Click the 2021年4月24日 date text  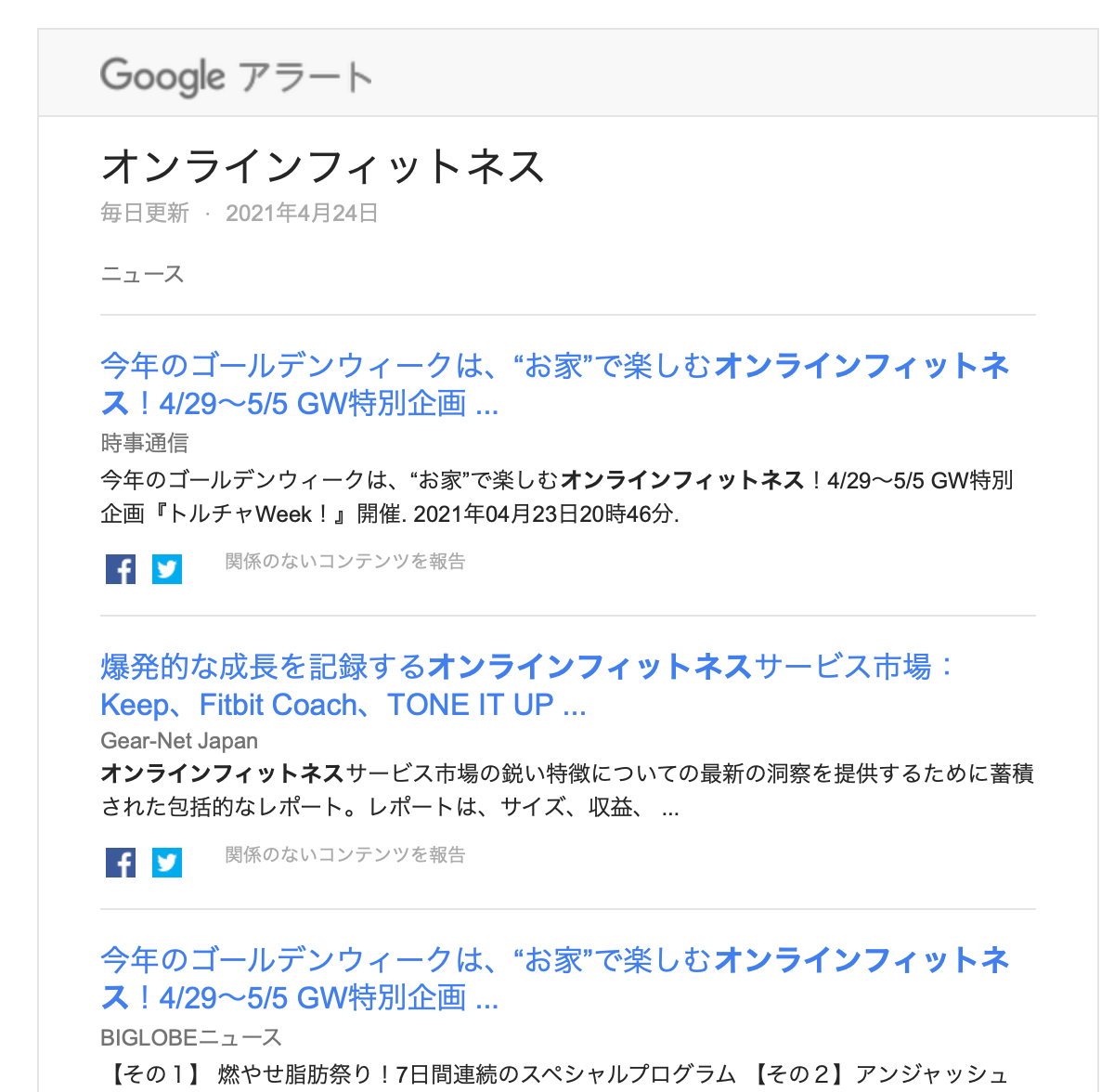click(302, 214)
